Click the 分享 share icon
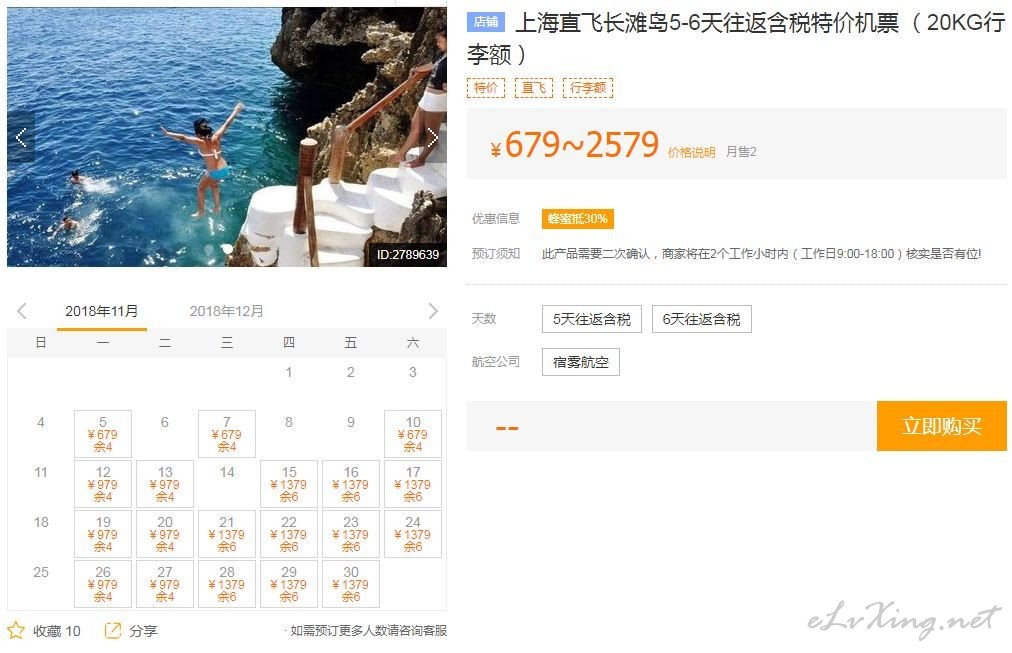 tap(113, 630)
